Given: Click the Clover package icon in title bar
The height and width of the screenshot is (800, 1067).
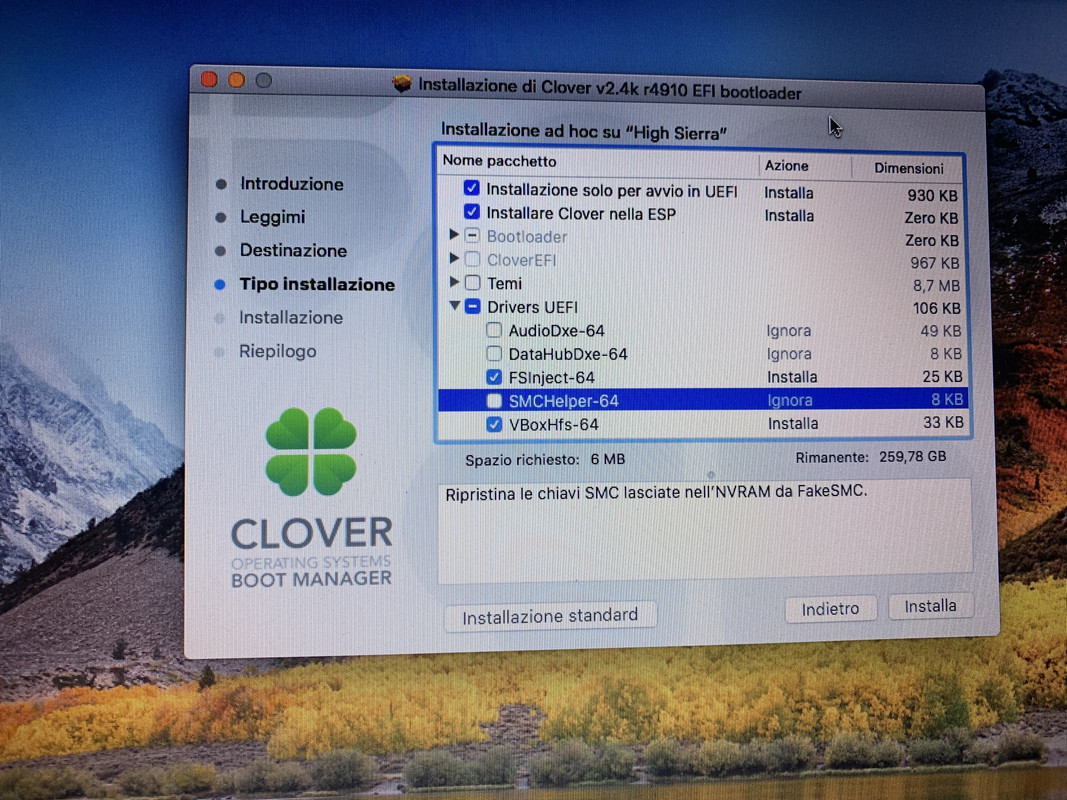Looking at the screenshot, I should click(401, 84).
